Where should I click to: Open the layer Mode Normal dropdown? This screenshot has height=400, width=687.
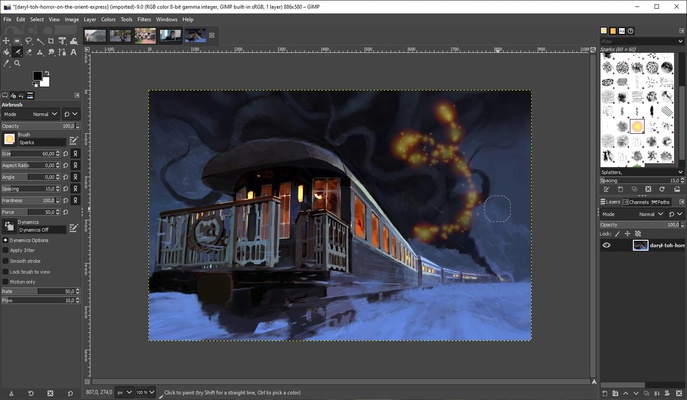[x=632, y=214]
